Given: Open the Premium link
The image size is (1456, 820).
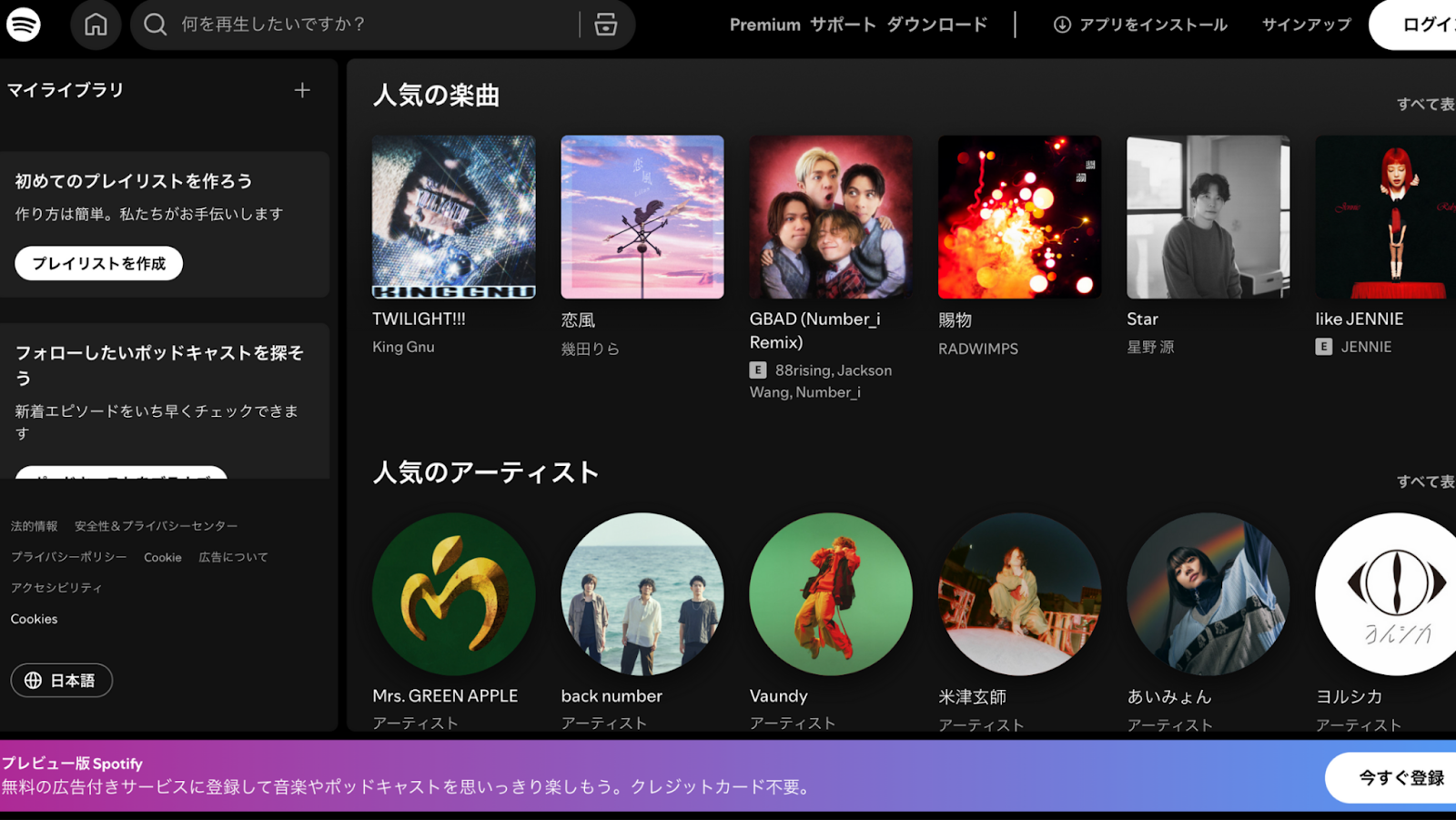Looking at the screenshot, I should [765, 25].
